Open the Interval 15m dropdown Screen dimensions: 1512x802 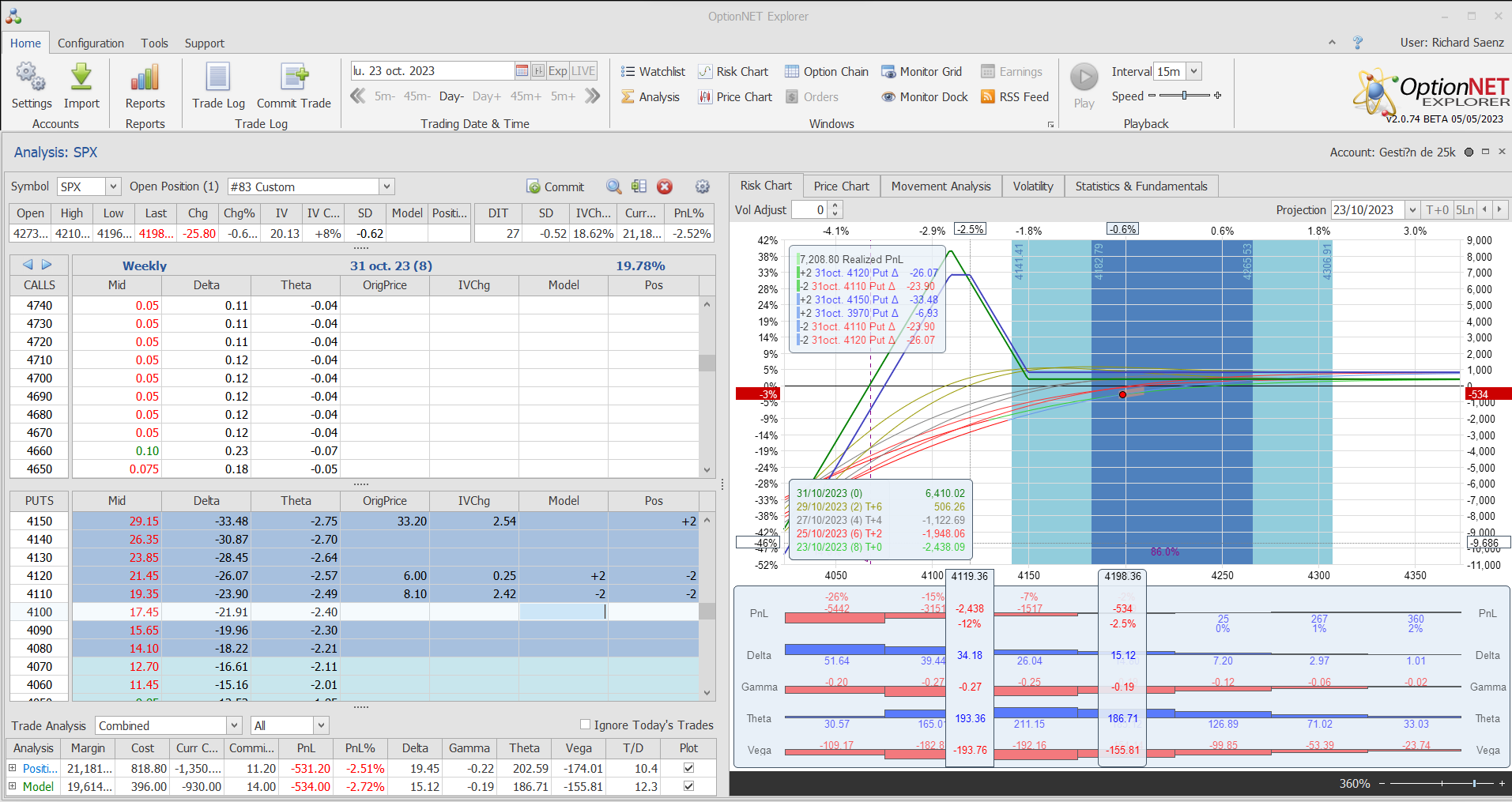(x=1193, y=72)
